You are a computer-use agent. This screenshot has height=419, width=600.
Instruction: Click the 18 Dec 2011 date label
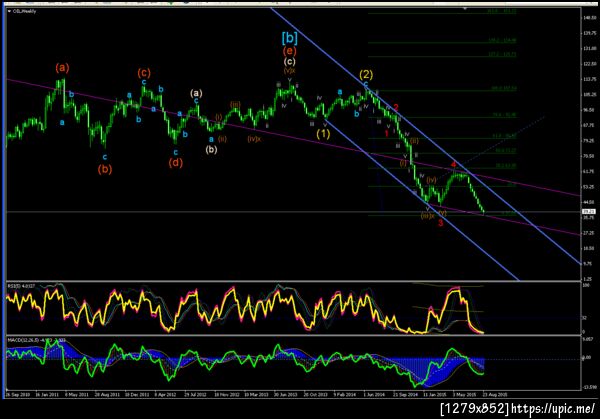coord(138,394)
